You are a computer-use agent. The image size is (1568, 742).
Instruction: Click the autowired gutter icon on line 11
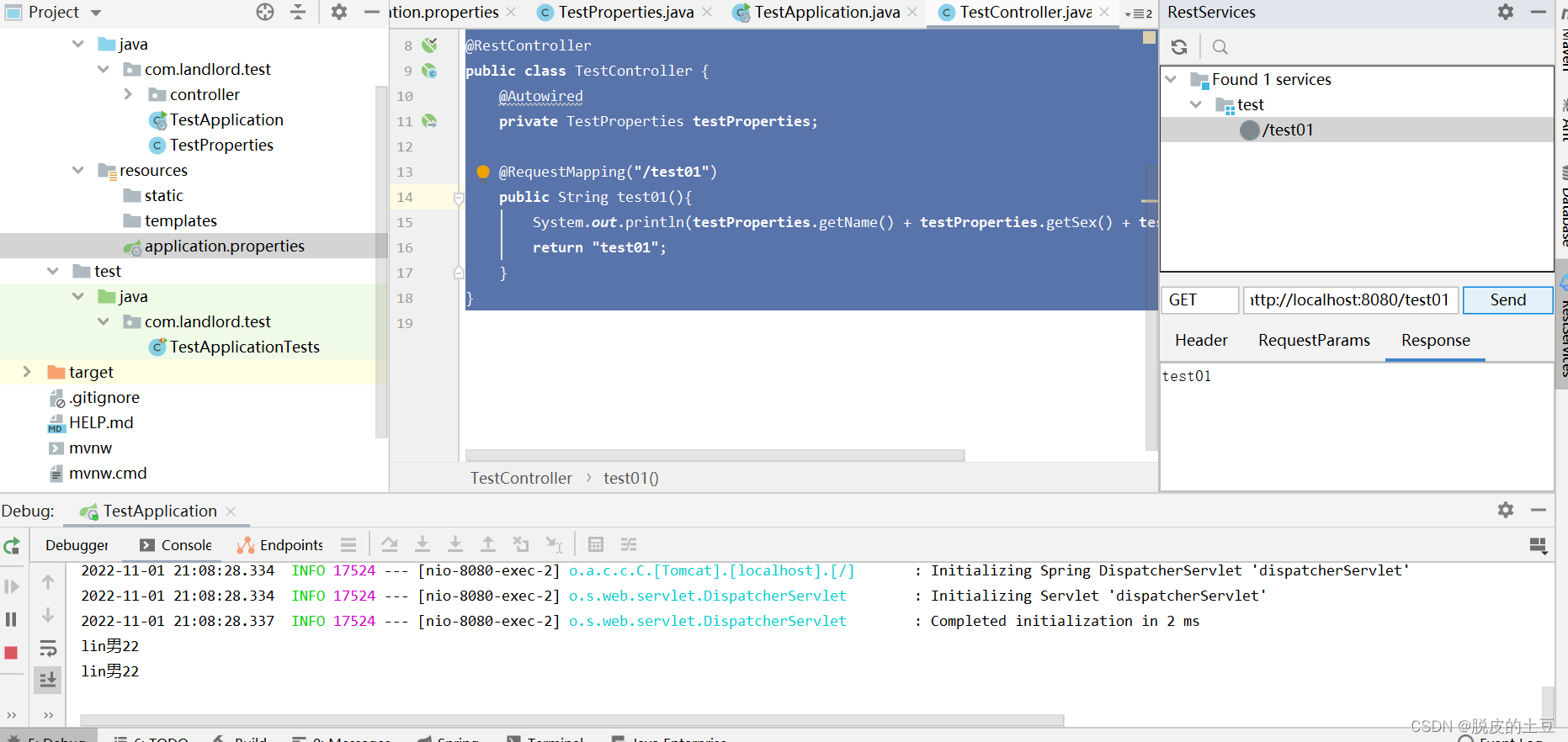(429, 121)
